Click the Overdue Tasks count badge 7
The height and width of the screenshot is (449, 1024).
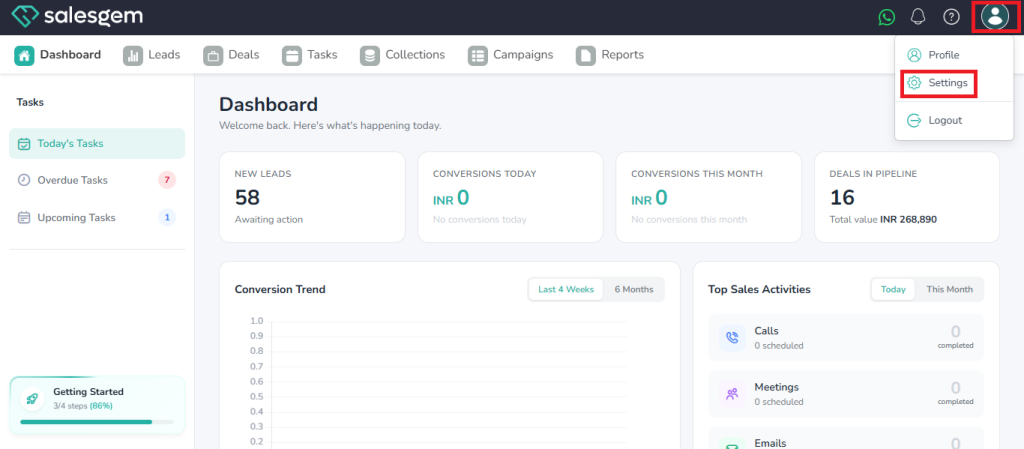click(167, 180)
